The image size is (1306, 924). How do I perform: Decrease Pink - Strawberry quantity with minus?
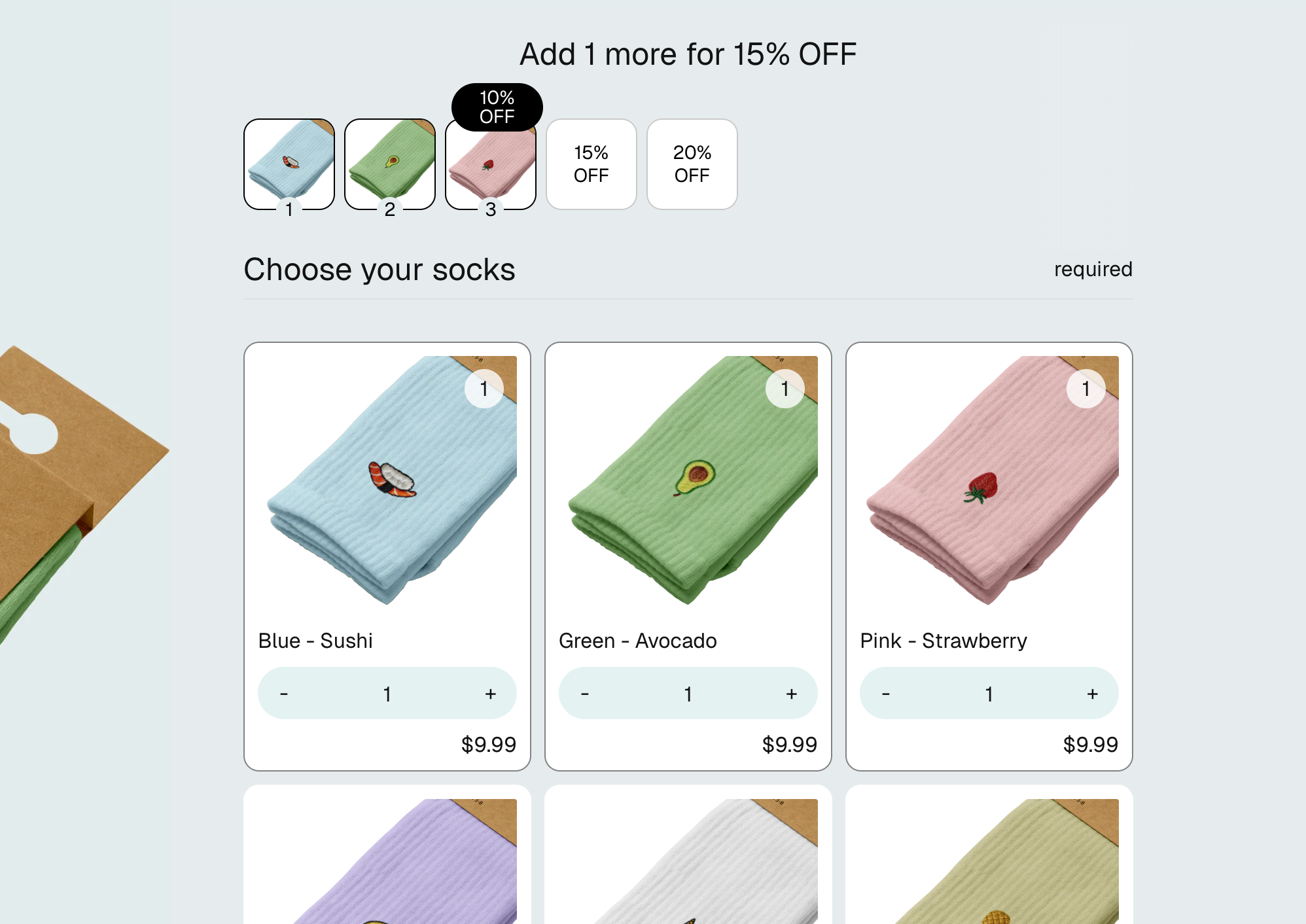click(886, 694)
